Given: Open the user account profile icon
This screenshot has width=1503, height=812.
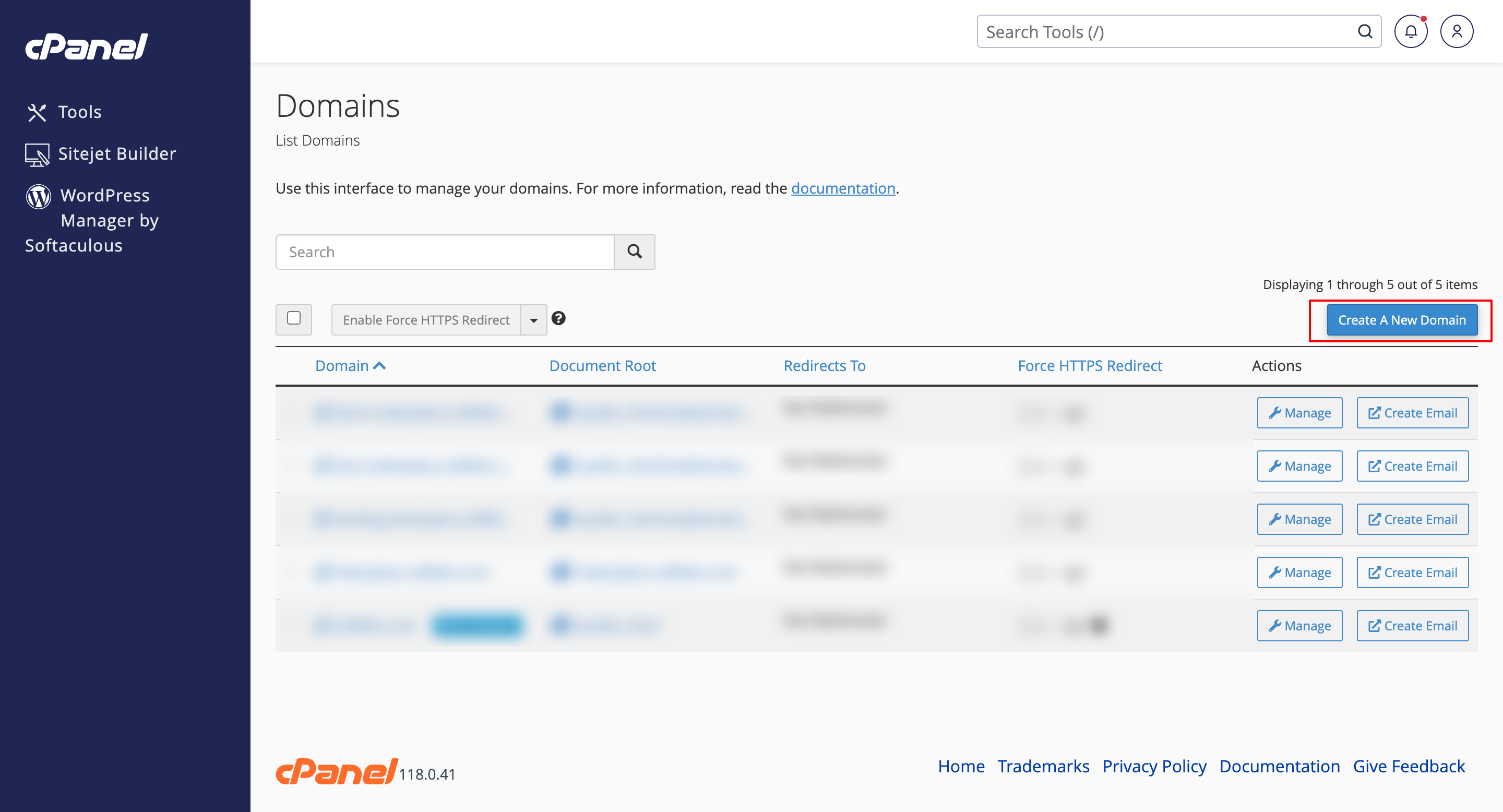Looking at the screenshot, I should (x=1457, y=31).
